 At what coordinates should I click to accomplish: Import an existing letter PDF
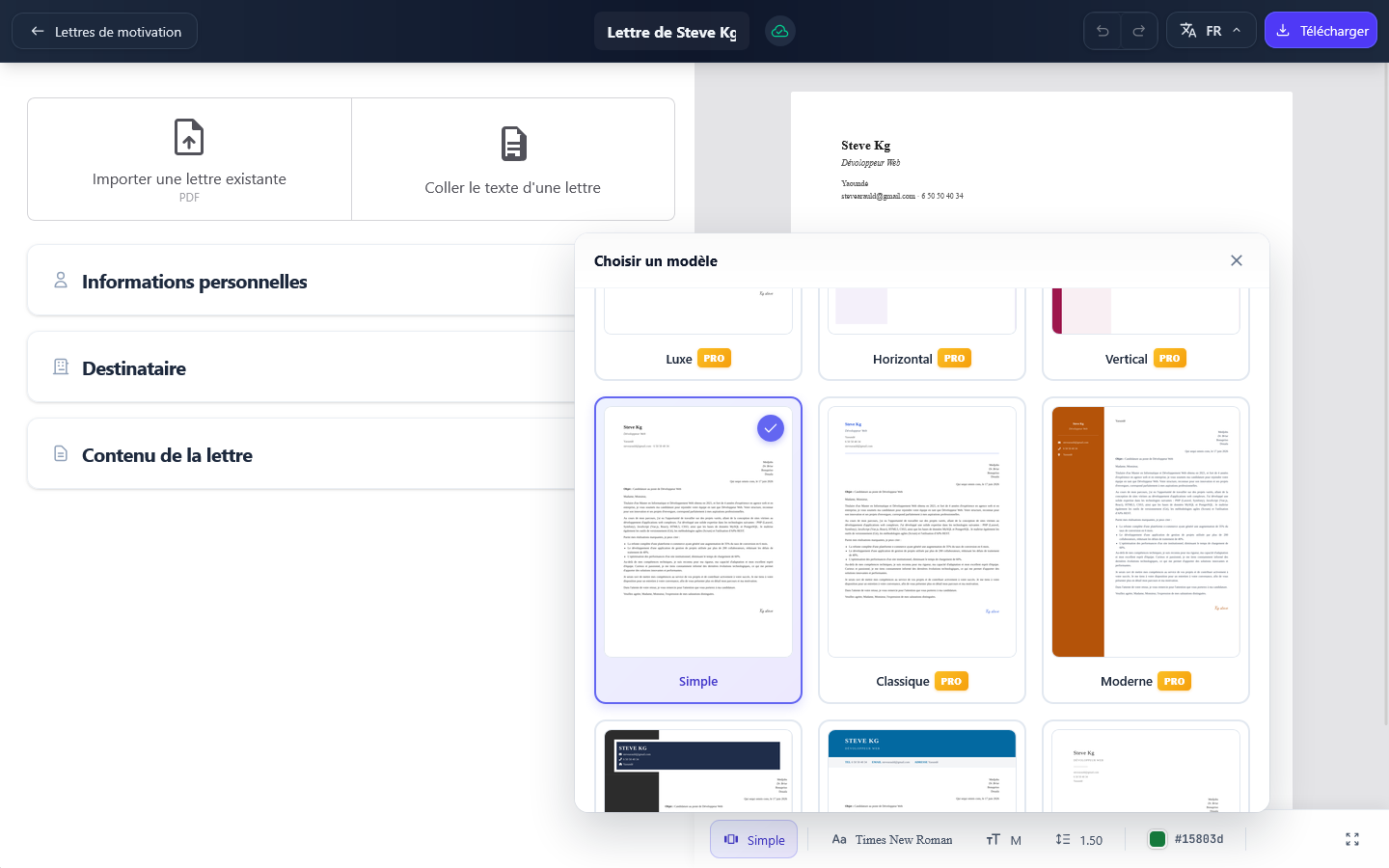point(189,159)
